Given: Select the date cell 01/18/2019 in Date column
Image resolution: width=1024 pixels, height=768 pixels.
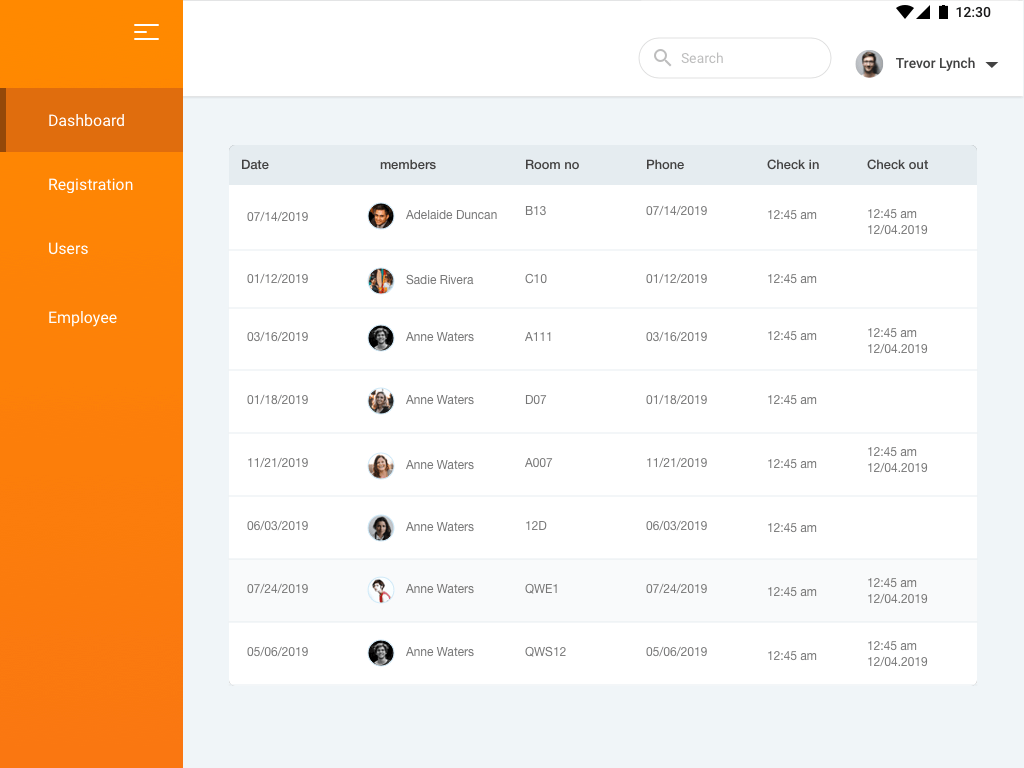Looking at the screenshot, I should (278, 400).
